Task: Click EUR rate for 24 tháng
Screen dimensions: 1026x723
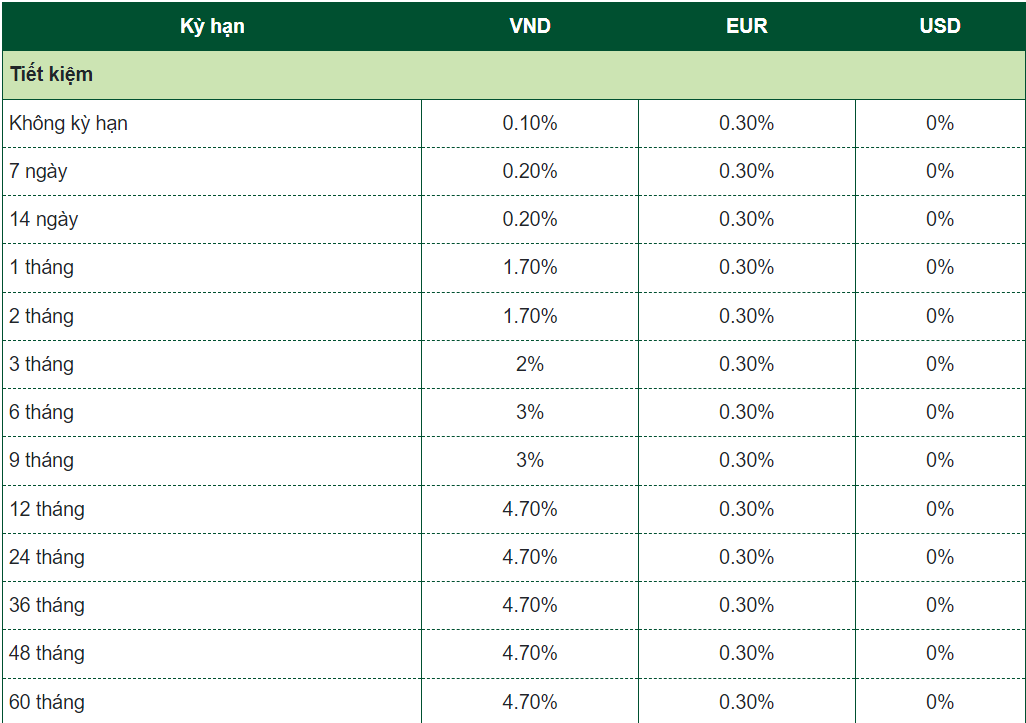Action: (746, 557)
